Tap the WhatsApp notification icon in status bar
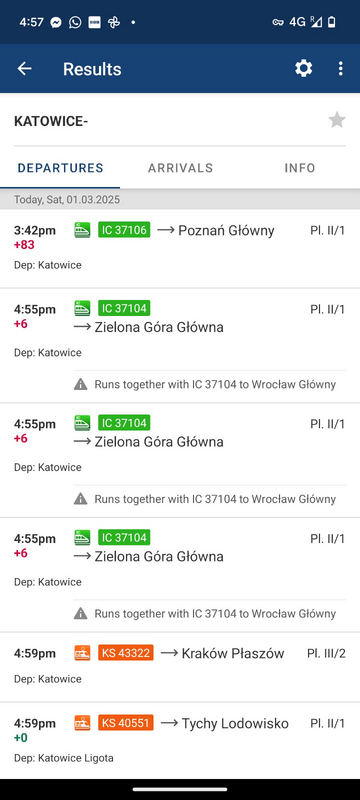This screenshot has height=800, width=360. (x=75, y=22)
